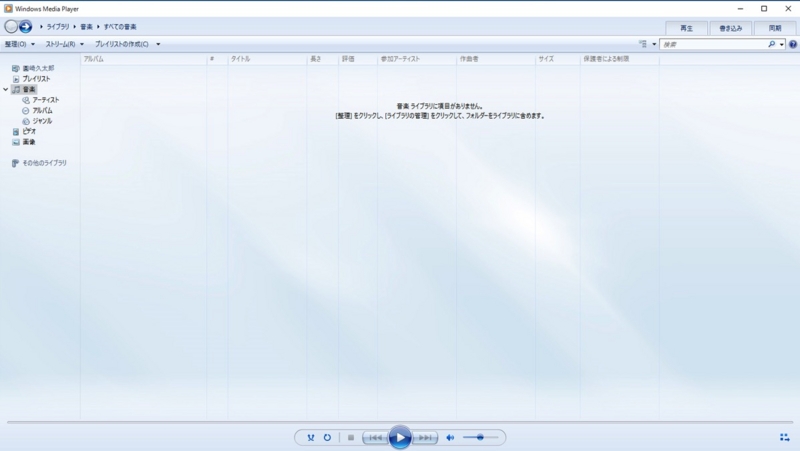This screenshot has width=800, height=451.
Task: Open the breadcrumb arrow before ライブラリ
Action: coord(41,27)
